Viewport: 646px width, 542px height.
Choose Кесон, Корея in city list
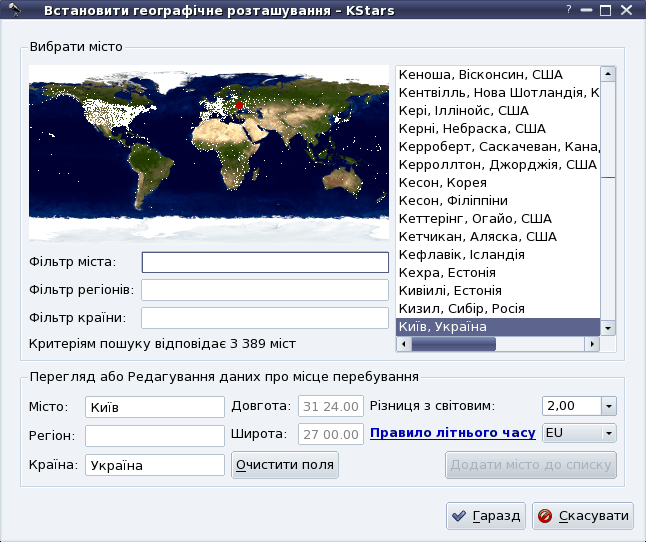(498, 182)
